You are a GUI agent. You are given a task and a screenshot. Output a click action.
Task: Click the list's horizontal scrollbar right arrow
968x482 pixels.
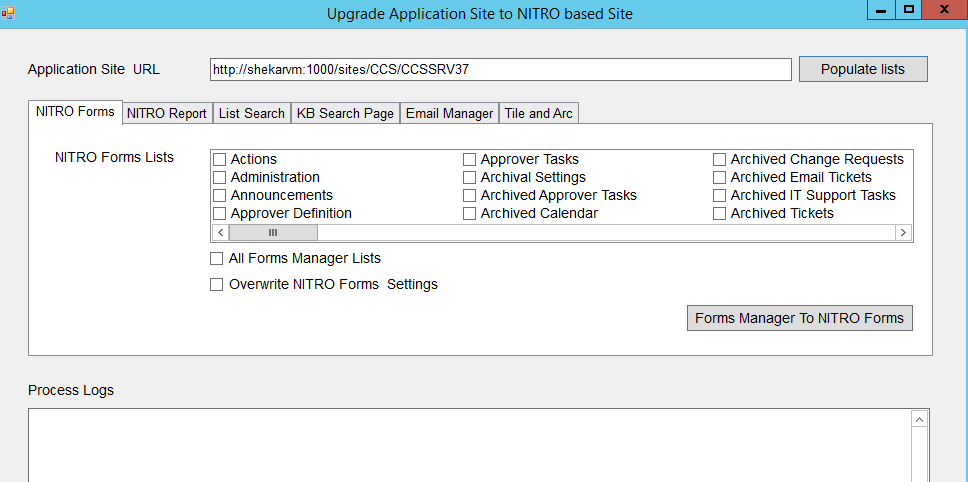[903, 232]
